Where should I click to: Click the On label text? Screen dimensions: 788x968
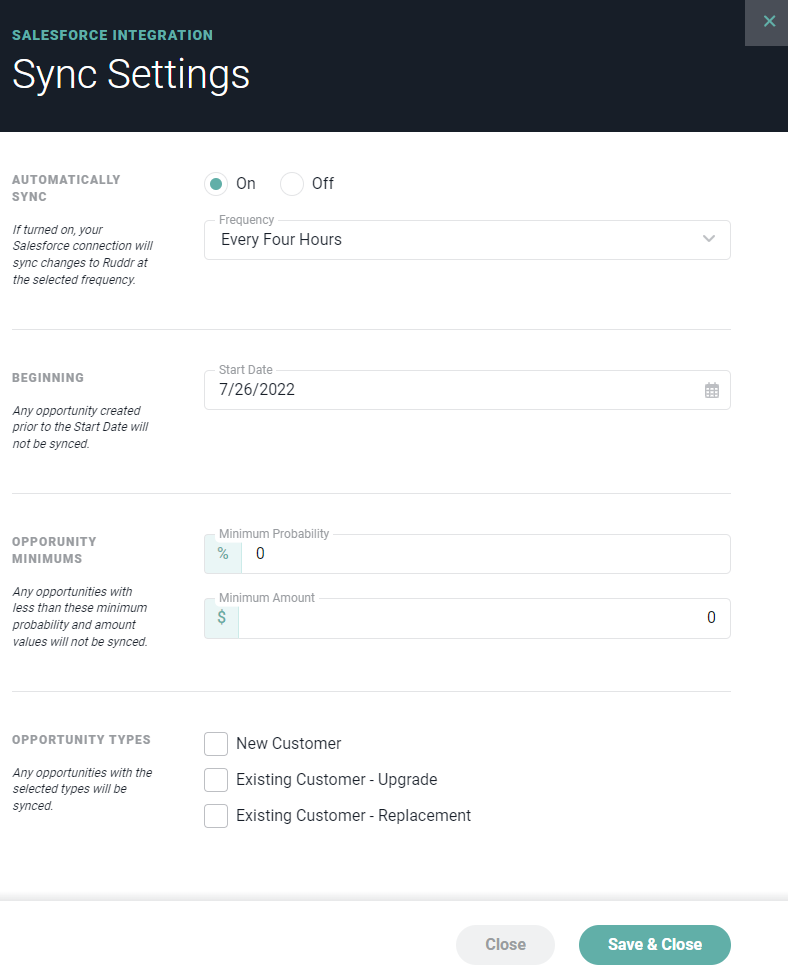click(246, 183)
